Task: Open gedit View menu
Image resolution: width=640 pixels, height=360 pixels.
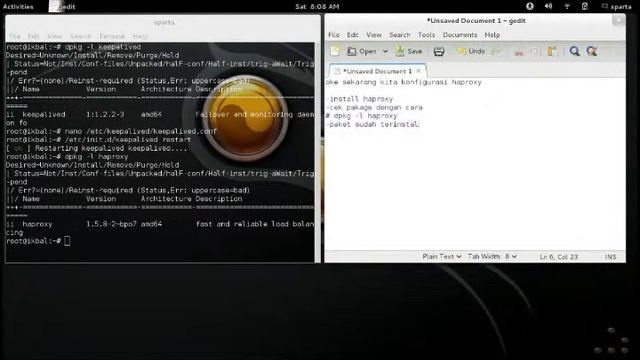Action: click(x=373, y=35)
